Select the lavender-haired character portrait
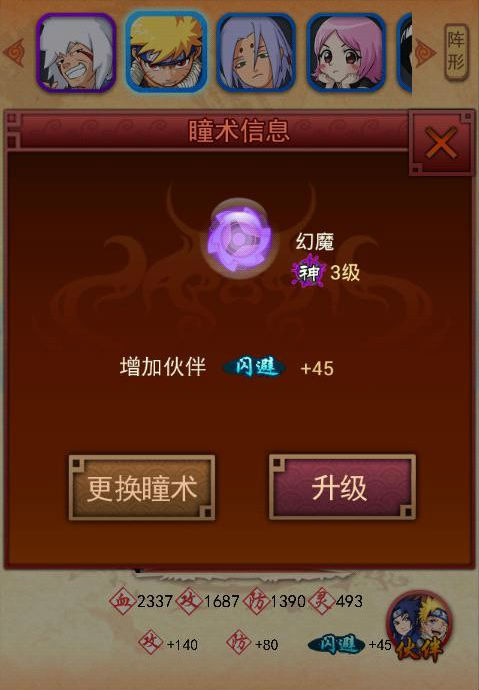The width and height of the screenshot is (479, 690). 256,53
